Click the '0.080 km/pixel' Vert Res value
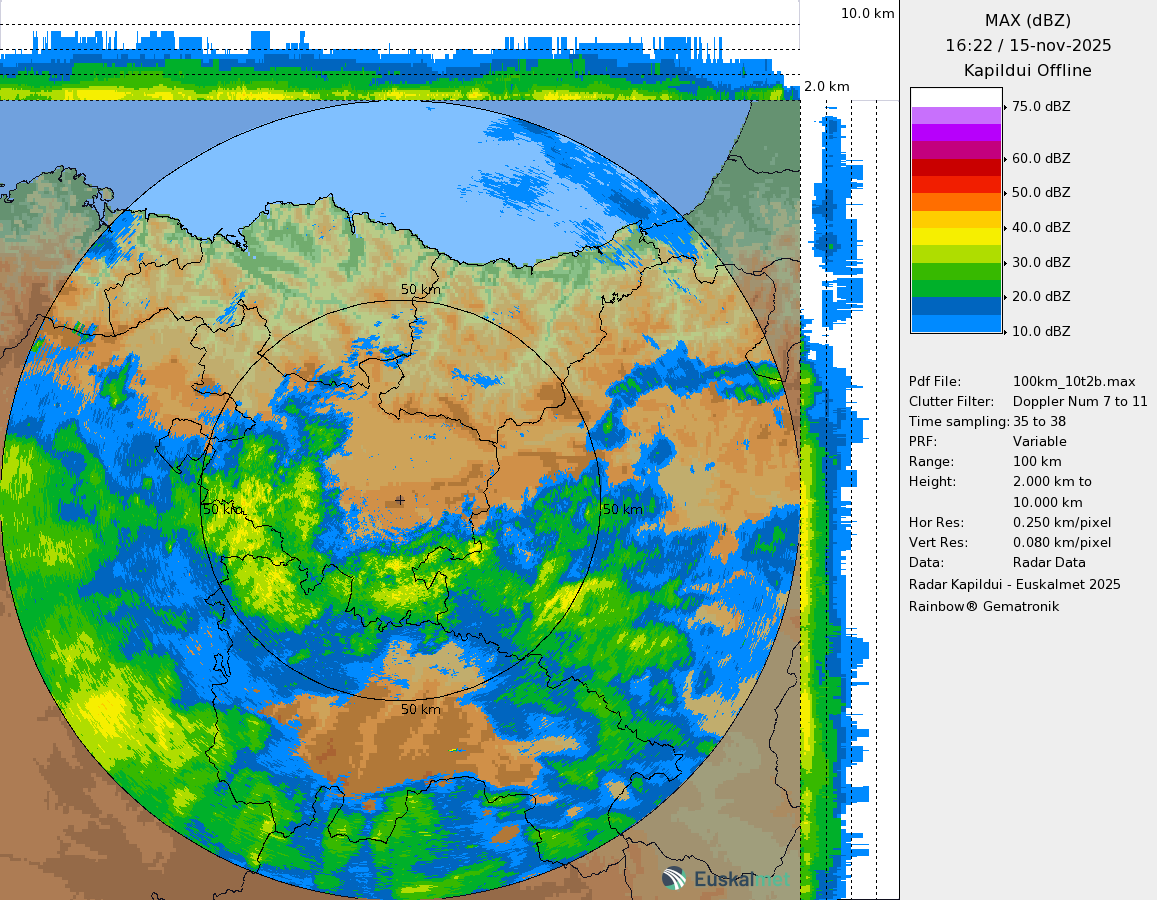The height and width of the screenshot is (900, 1157). click(x=1062, y=542)
